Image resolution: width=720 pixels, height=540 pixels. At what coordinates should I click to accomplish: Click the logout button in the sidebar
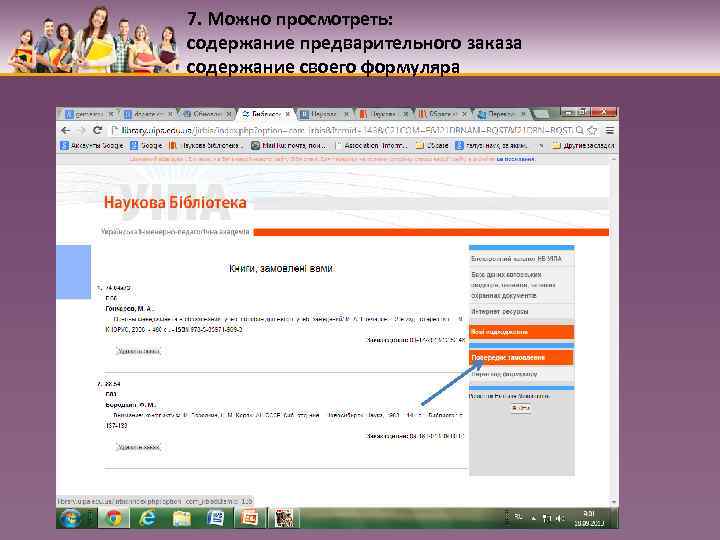tap(521, 408)
